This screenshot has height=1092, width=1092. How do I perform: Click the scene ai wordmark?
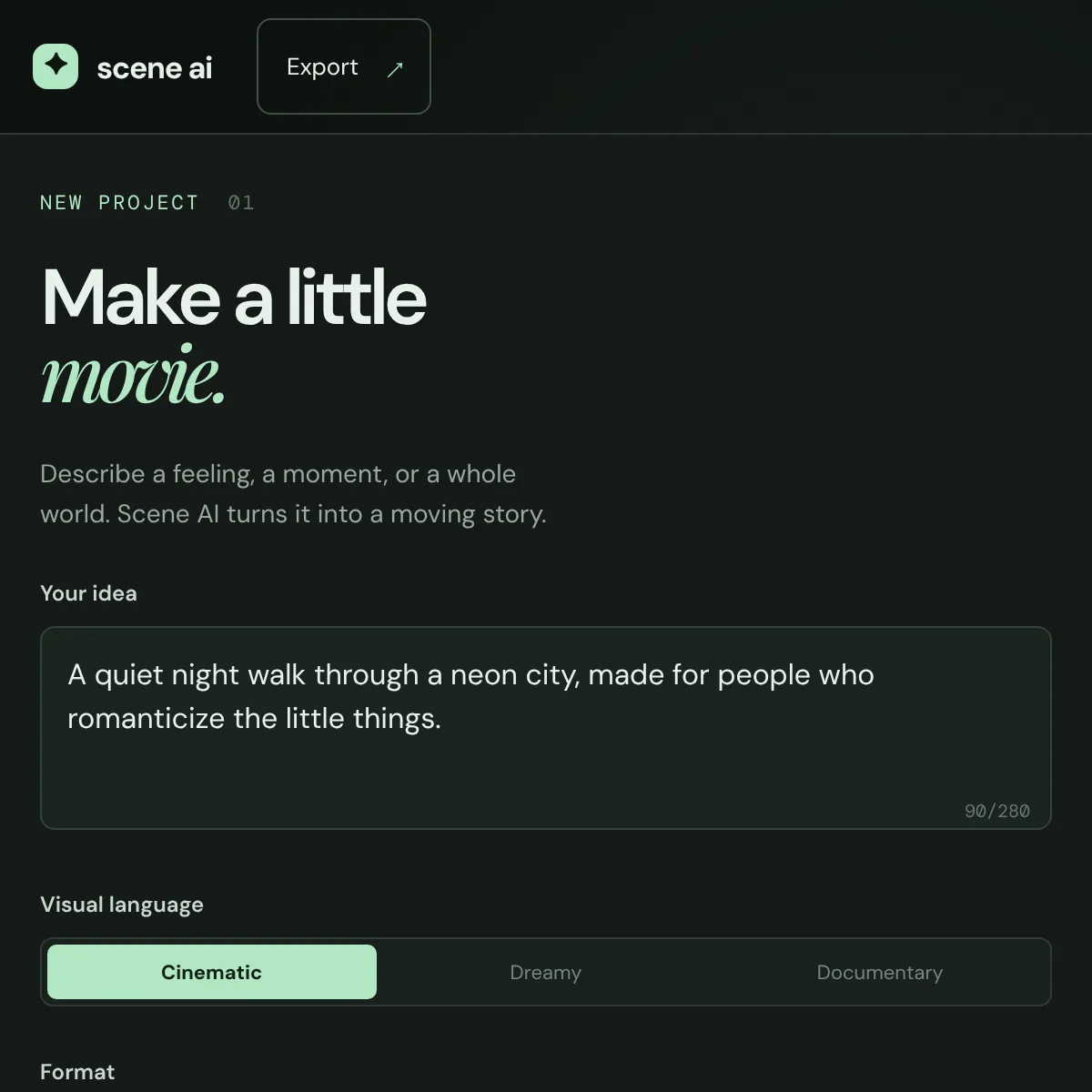155,67
